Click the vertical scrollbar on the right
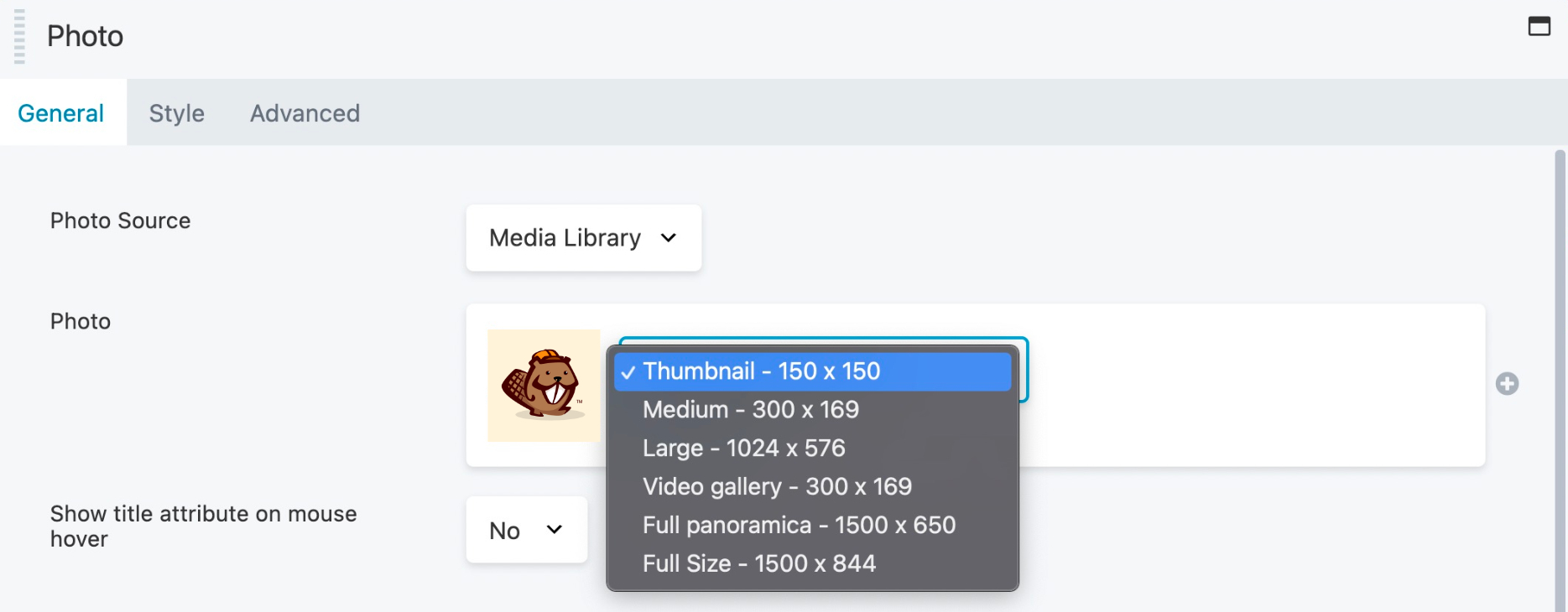The width and height of the screenshot is (1568, 612). 1560,377
